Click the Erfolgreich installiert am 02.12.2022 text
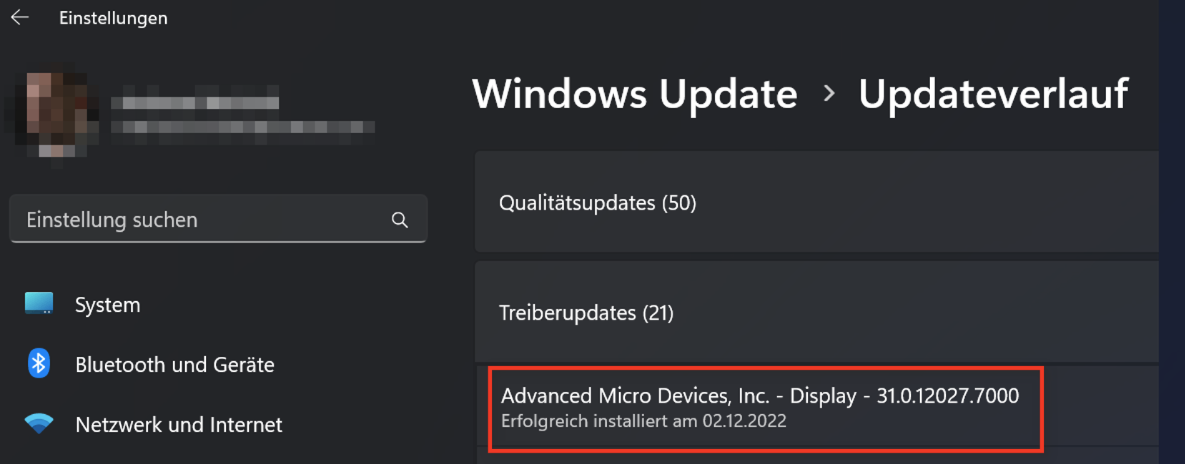Viewport: 1185px width, 464px height. tap(644, 421)
